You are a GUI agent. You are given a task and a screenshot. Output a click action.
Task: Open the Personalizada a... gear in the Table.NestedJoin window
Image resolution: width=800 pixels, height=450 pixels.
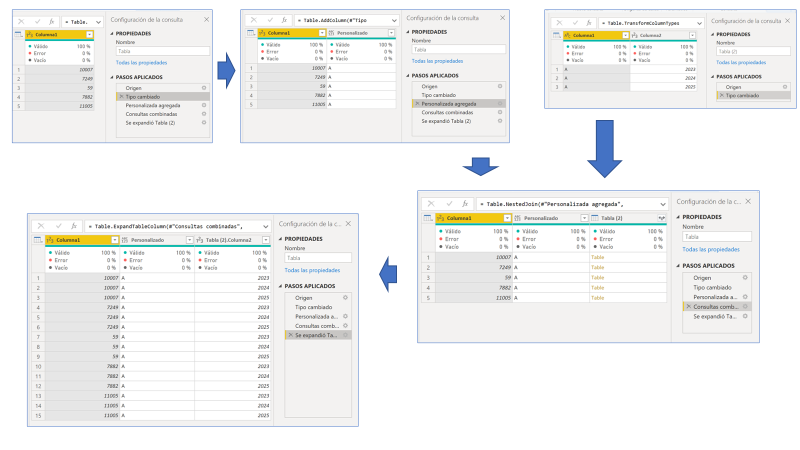tap(745, 296)
